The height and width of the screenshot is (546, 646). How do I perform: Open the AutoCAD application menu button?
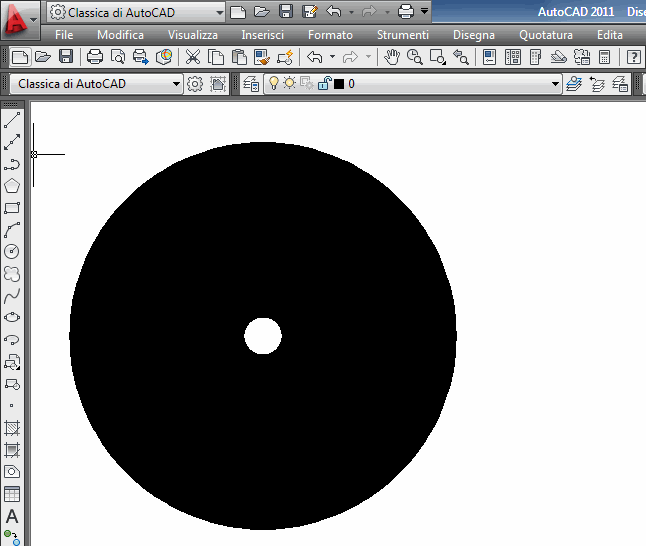[20, 19]
